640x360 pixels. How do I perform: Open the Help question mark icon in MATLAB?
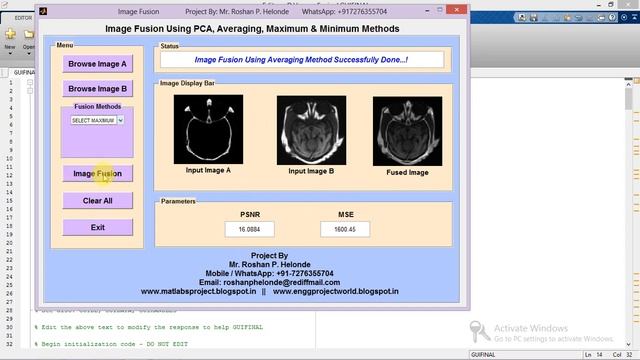tap(612, 17)
